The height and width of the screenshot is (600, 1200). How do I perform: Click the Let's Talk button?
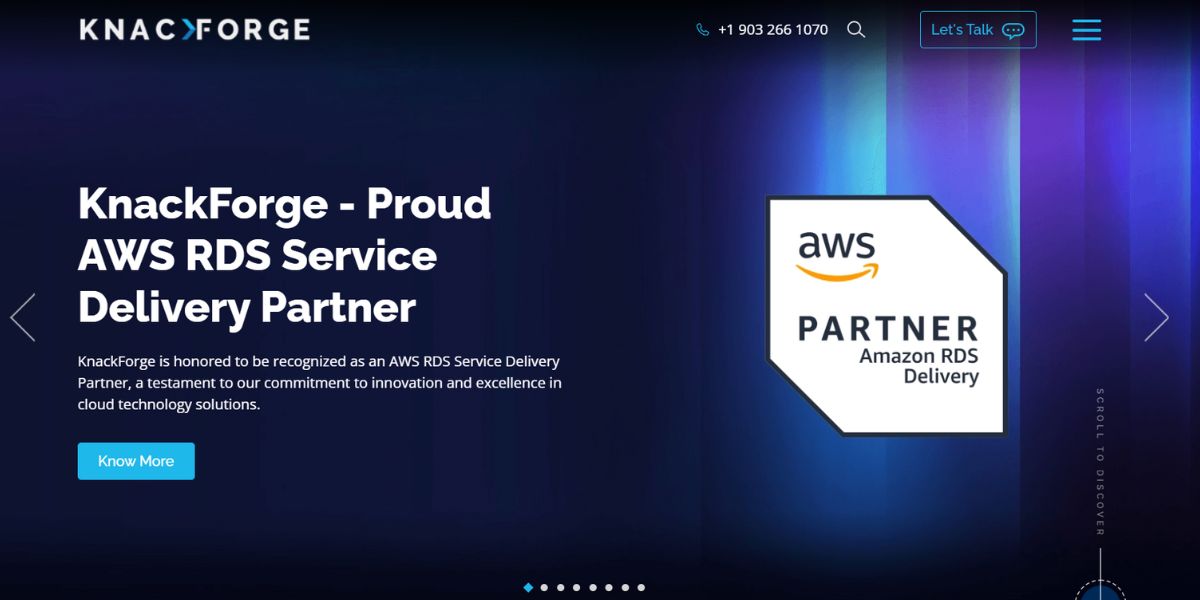pyautogui.click(x=977, y=30)
